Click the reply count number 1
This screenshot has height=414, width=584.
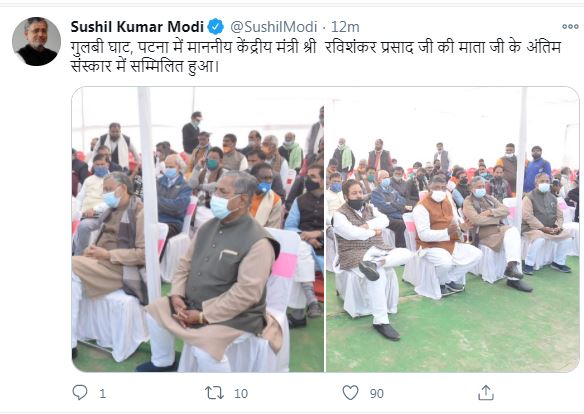102,394
